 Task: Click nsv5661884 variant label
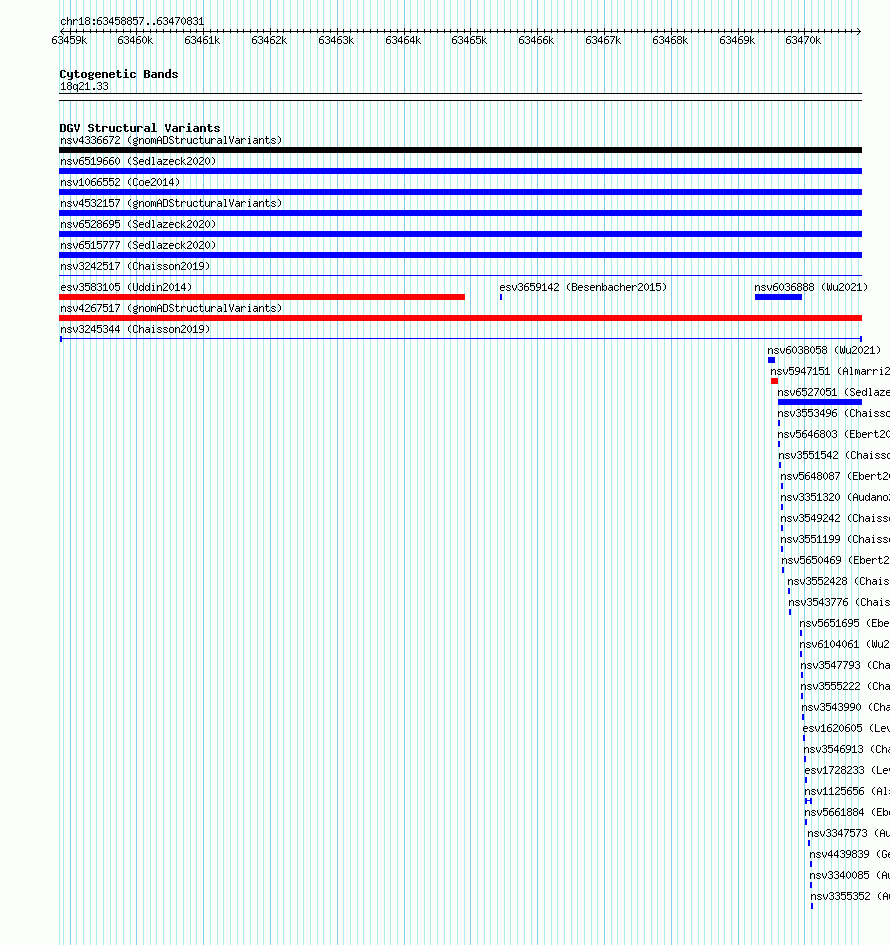847,812
